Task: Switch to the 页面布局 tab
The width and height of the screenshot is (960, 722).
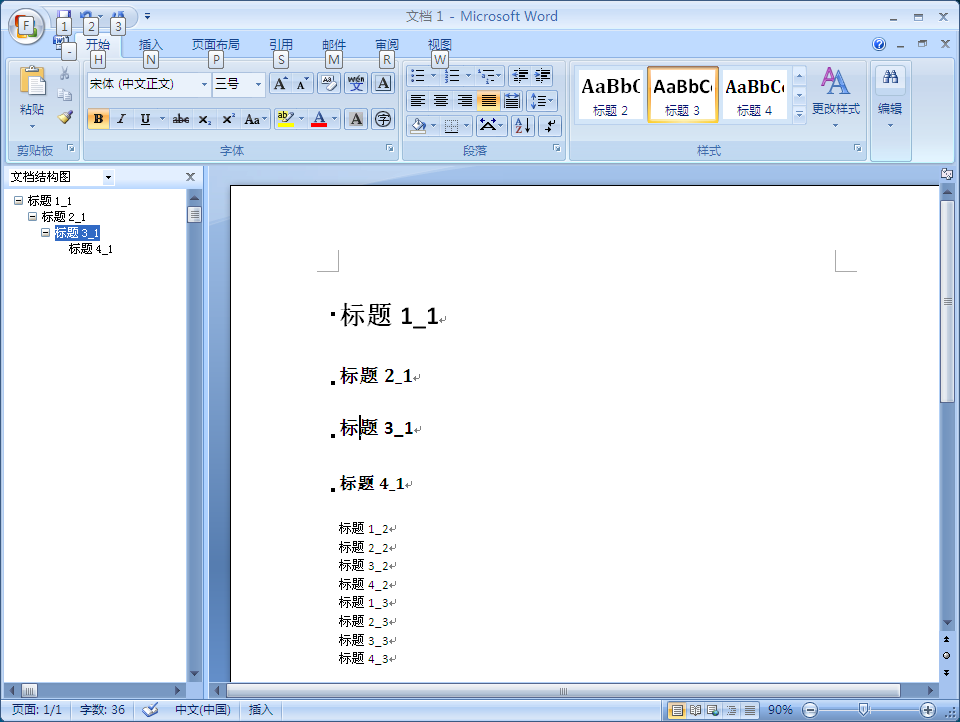Action: click(216, 45)
